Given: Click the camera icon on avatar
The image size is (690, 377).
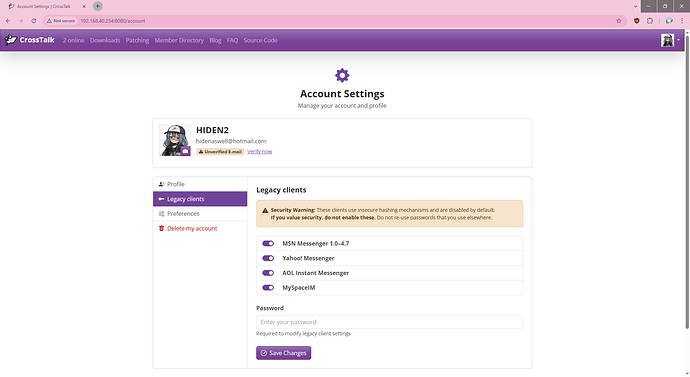Looking at the screenshot, I should pos(185,151).
